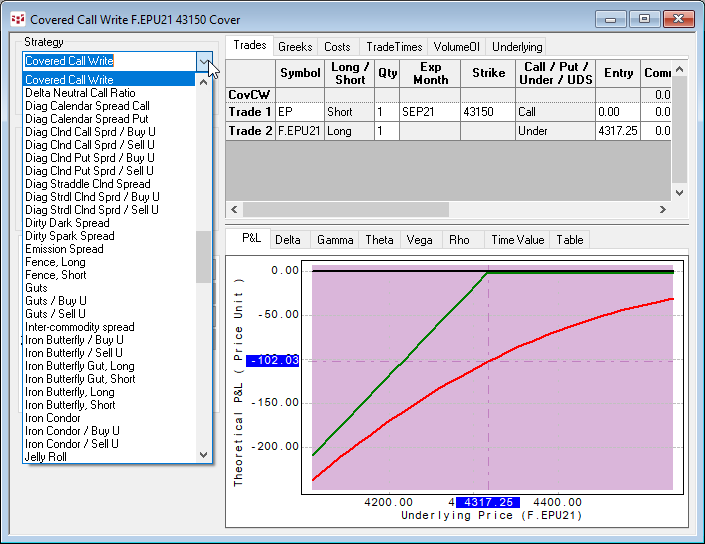Choose Jelly Roll strategy option

click(46, 457)
